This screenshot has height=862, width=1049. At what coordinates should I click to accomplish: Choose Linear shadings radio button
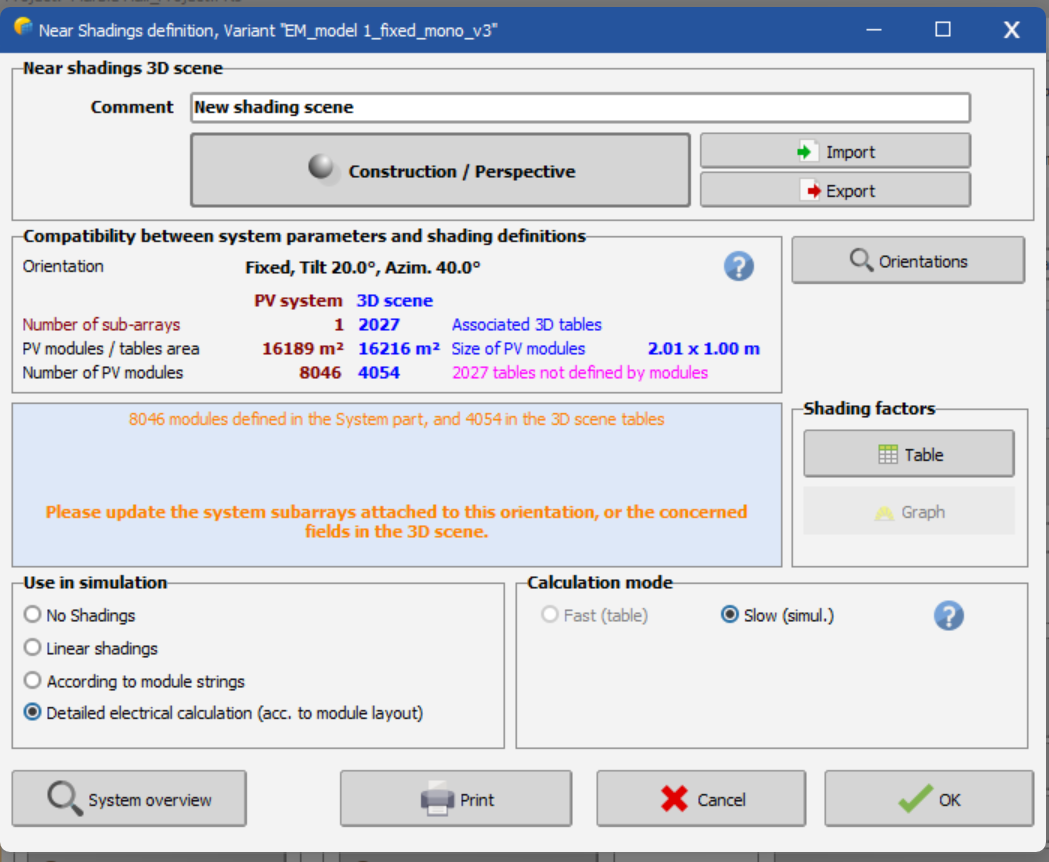(x=33, y=648)
